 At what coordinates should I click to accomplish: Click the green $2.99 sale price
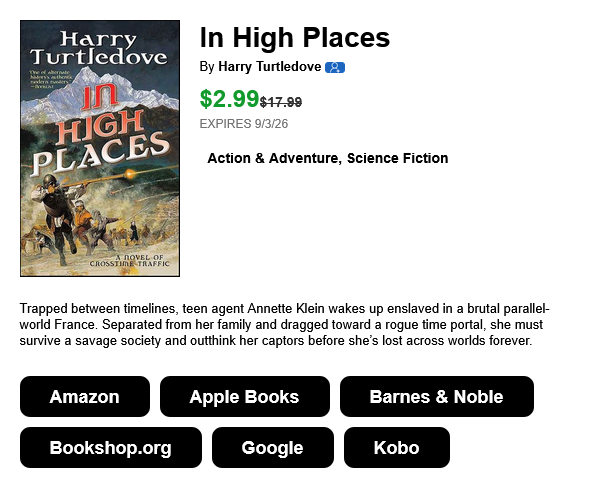(229, 99)
